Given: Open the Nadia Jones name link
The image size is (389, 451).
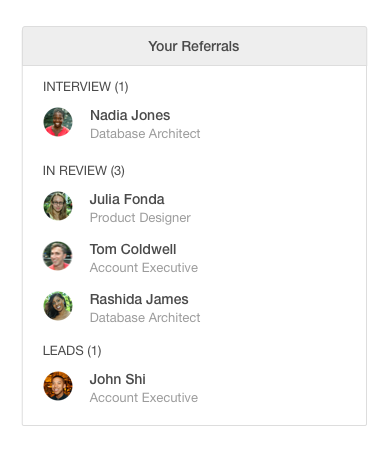Looking at the screenshot, I should [130, 115].
